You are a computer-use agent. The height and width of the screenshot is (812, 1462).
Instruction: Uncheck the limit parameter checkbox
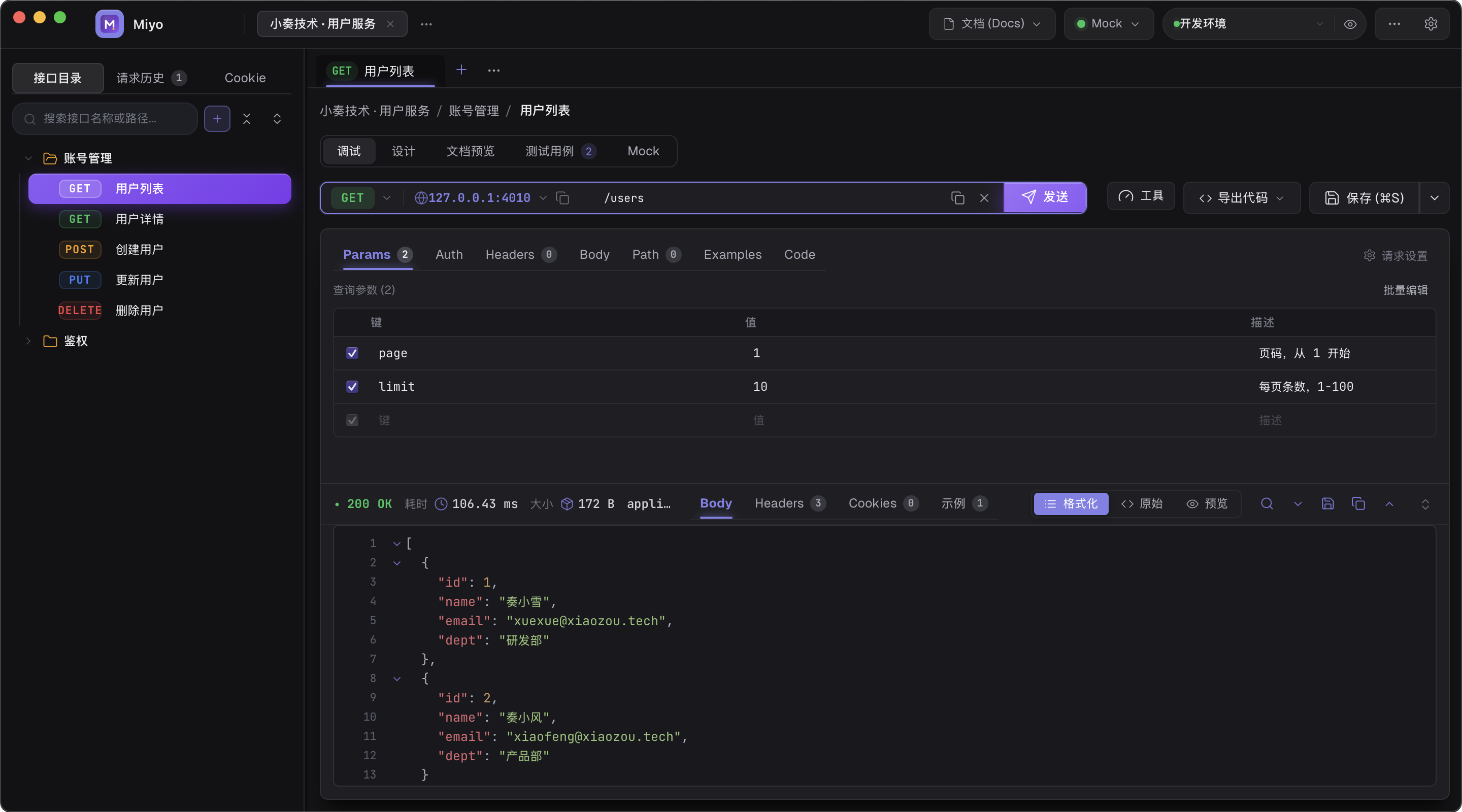tap(352, 386)
